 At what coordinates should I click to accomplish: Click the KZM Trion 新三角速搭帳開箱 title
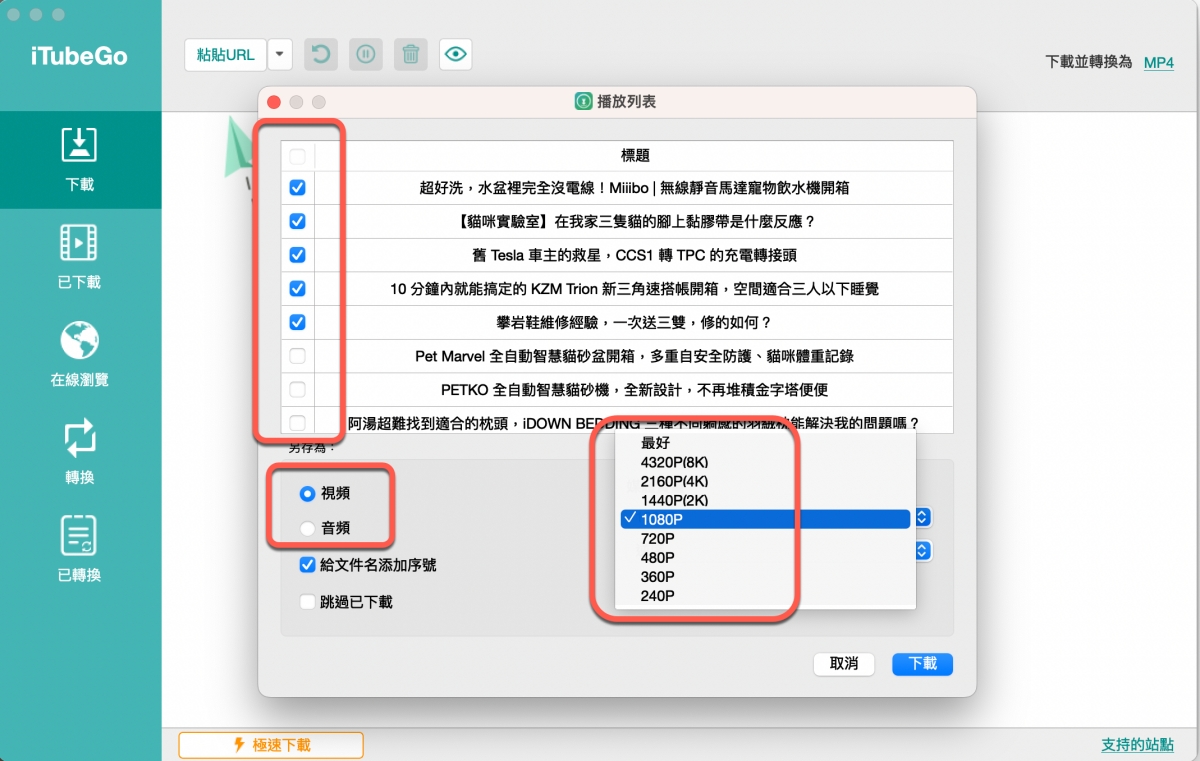pyautogui.click(x=635, y=288)
